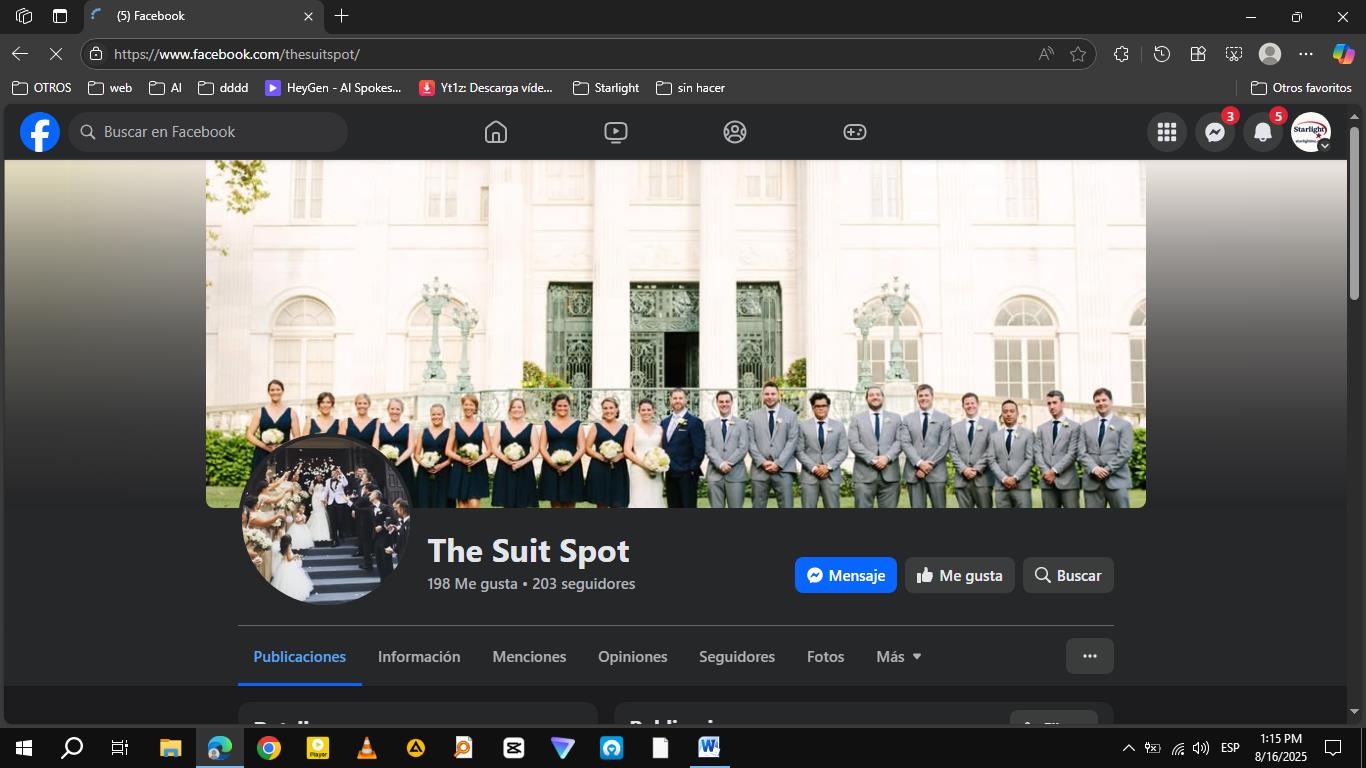Open the Groups icon in top navigation
The width and height of the screenshot is (1366, 768).
tap(735, 132)
